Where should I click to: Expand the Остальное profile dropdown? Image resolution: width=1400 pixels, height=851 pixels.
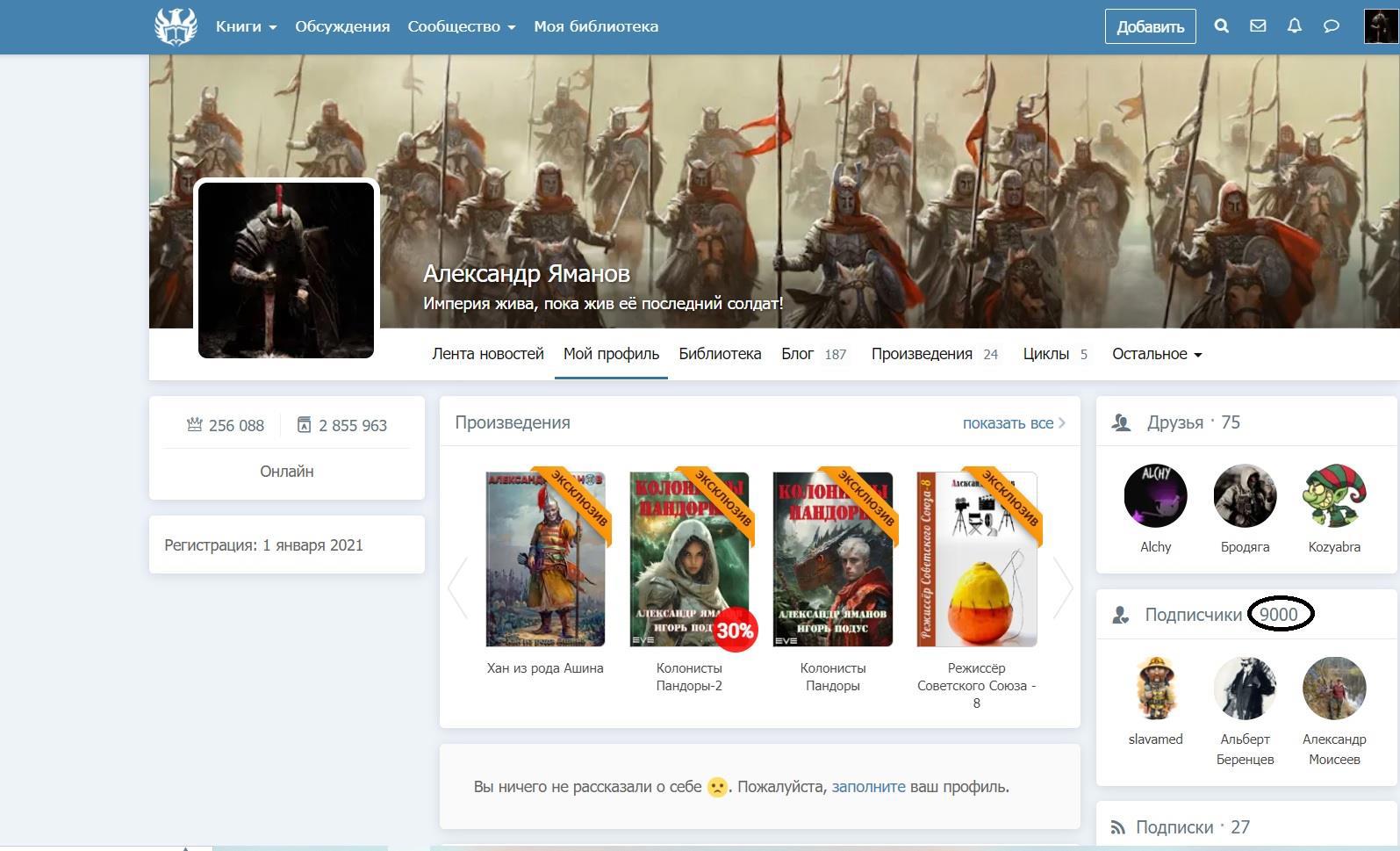pos(1156,354)
